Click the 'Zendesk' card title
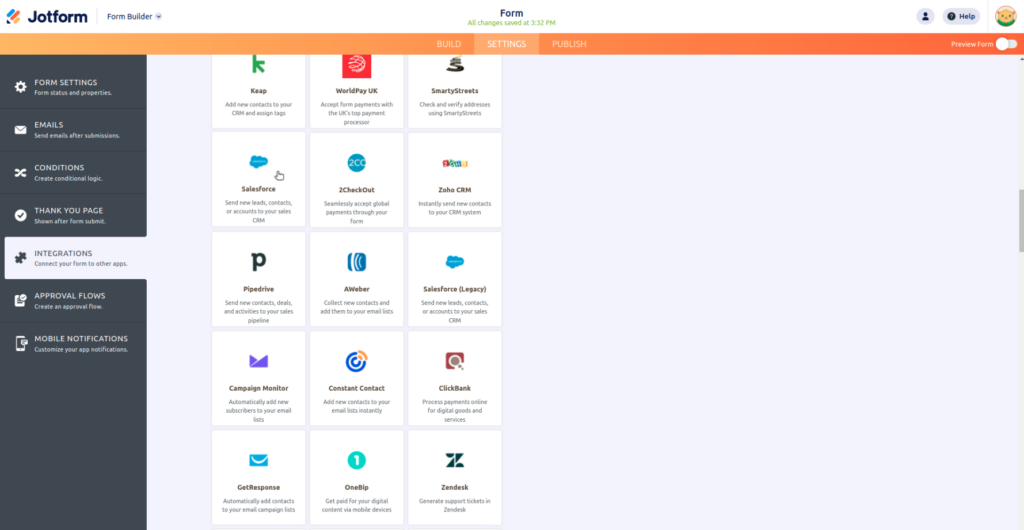 point(455,488)
